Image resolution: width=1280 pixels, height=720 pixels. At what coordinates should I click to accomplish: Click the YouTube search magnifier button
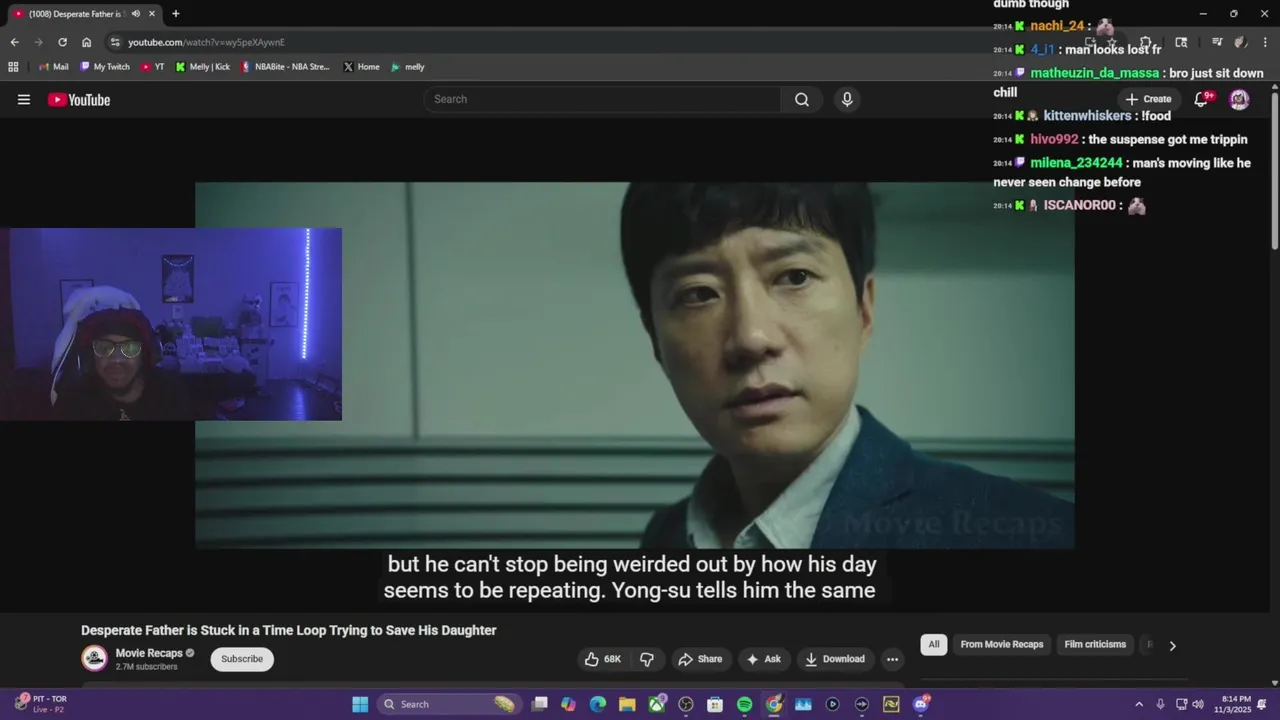click(802, 99)
